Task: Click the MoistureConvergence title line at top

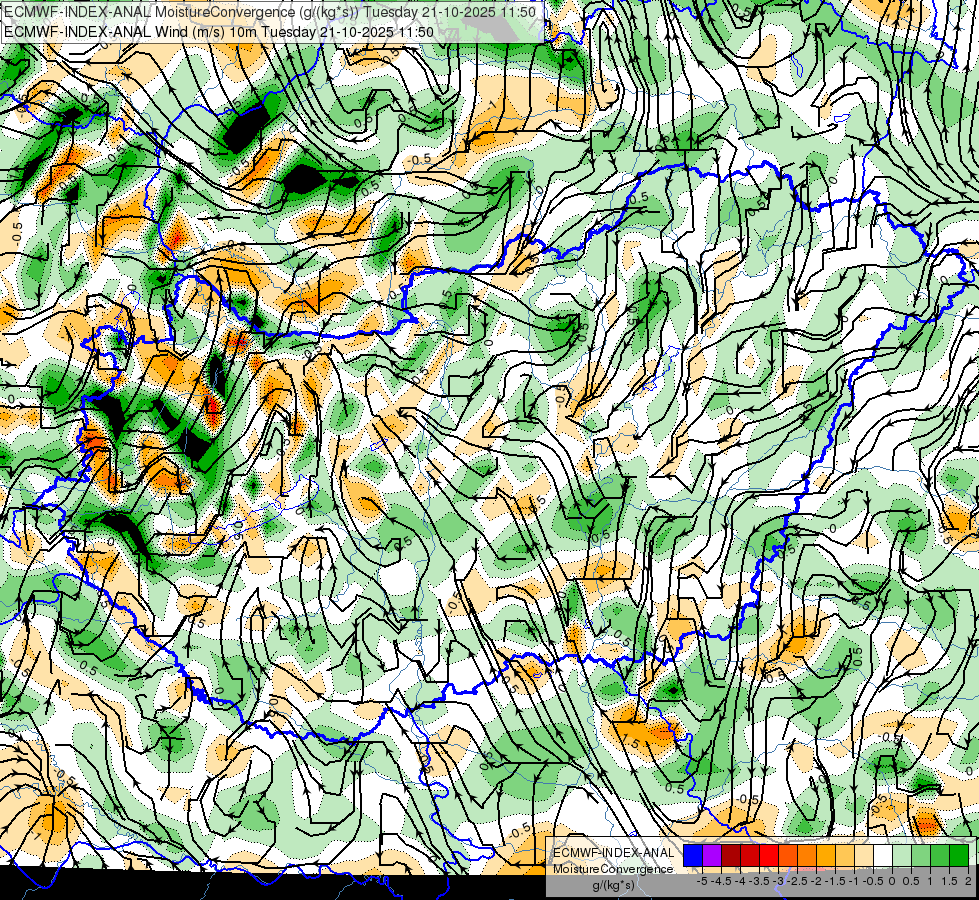Action: (x=270, y=12)
